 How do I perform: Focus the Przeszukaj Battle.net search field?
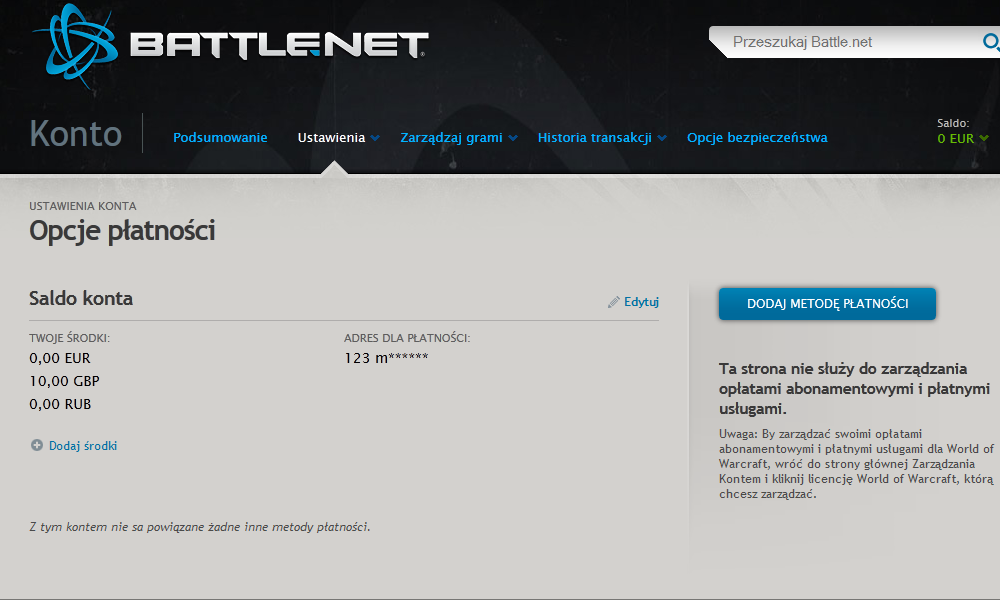pos(850,42)
